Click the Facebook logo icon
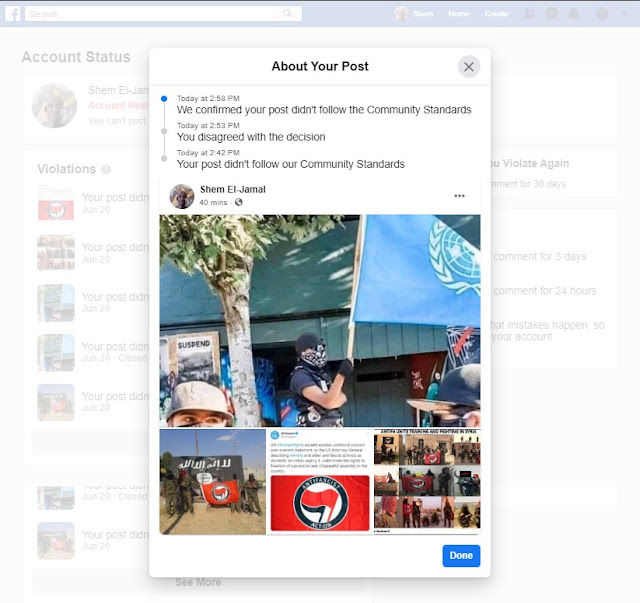The height and width of the screenshot is (603, 640). tap(13, 14)
